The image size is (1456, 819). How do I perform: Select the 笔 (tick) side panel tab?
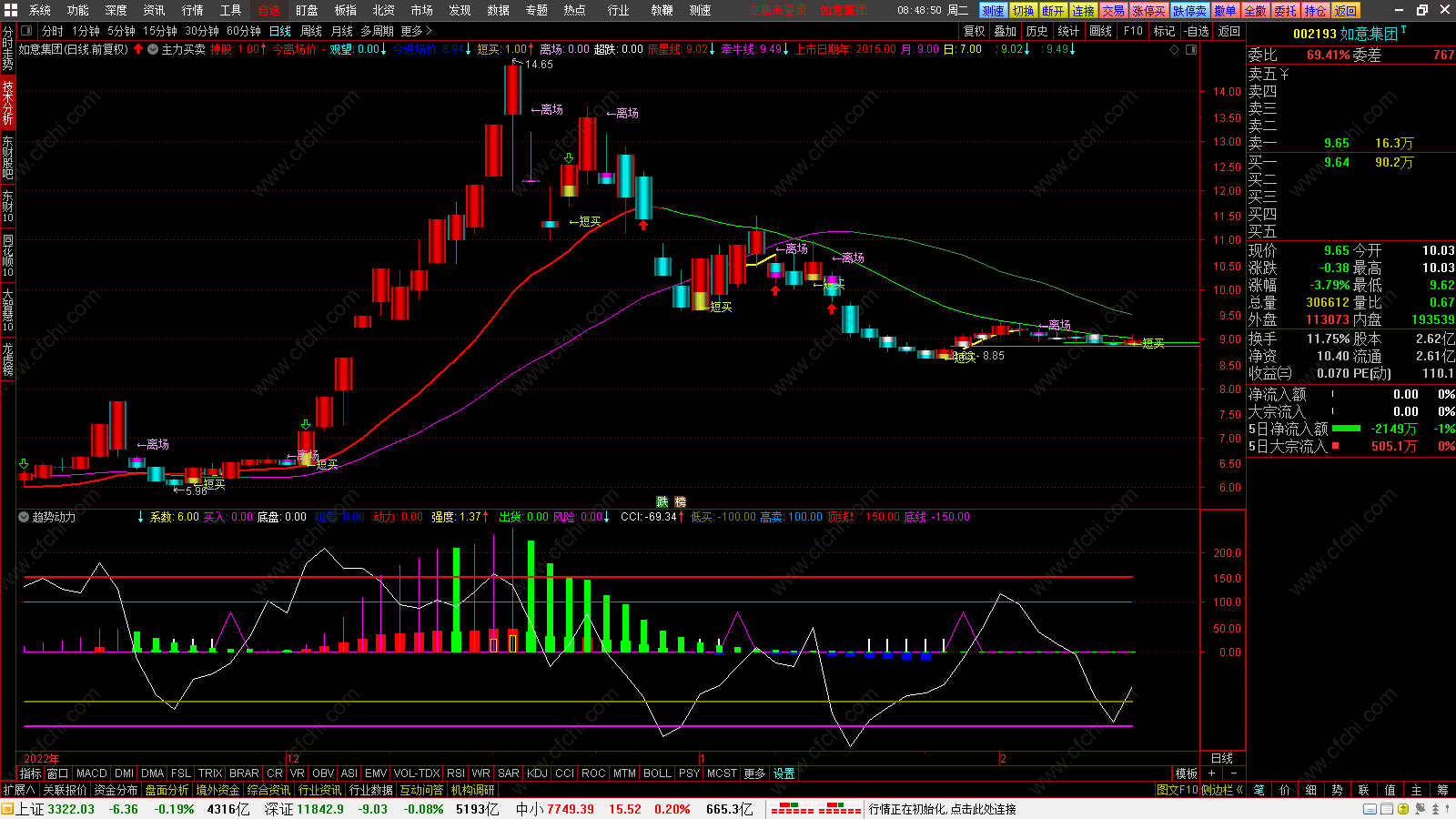click(1259, 790)
